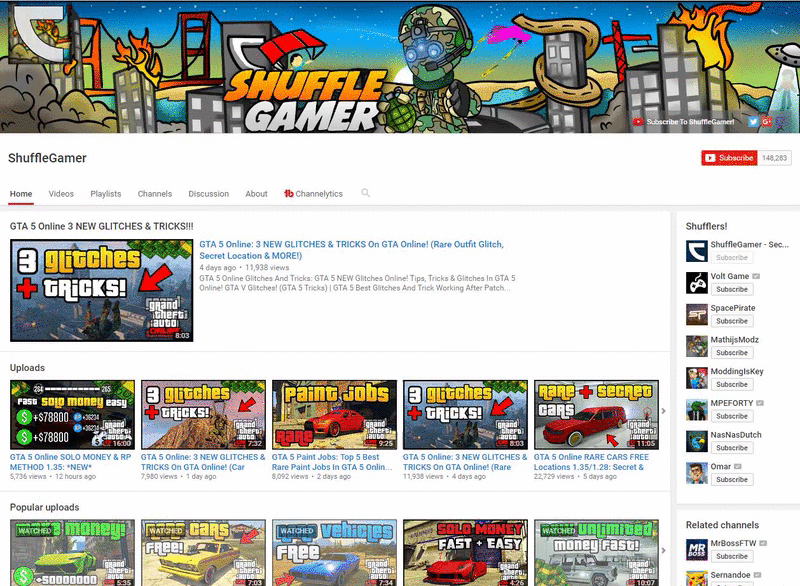
Task: Open ShuffleGamer - Sec... channel avatar
Action: pos(696,251)
